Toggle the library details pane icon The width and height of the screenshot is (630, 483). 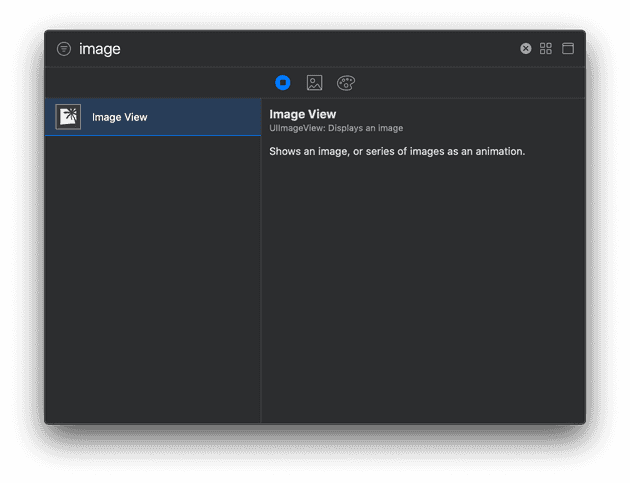pyautogui.click(x=568, y=49)
